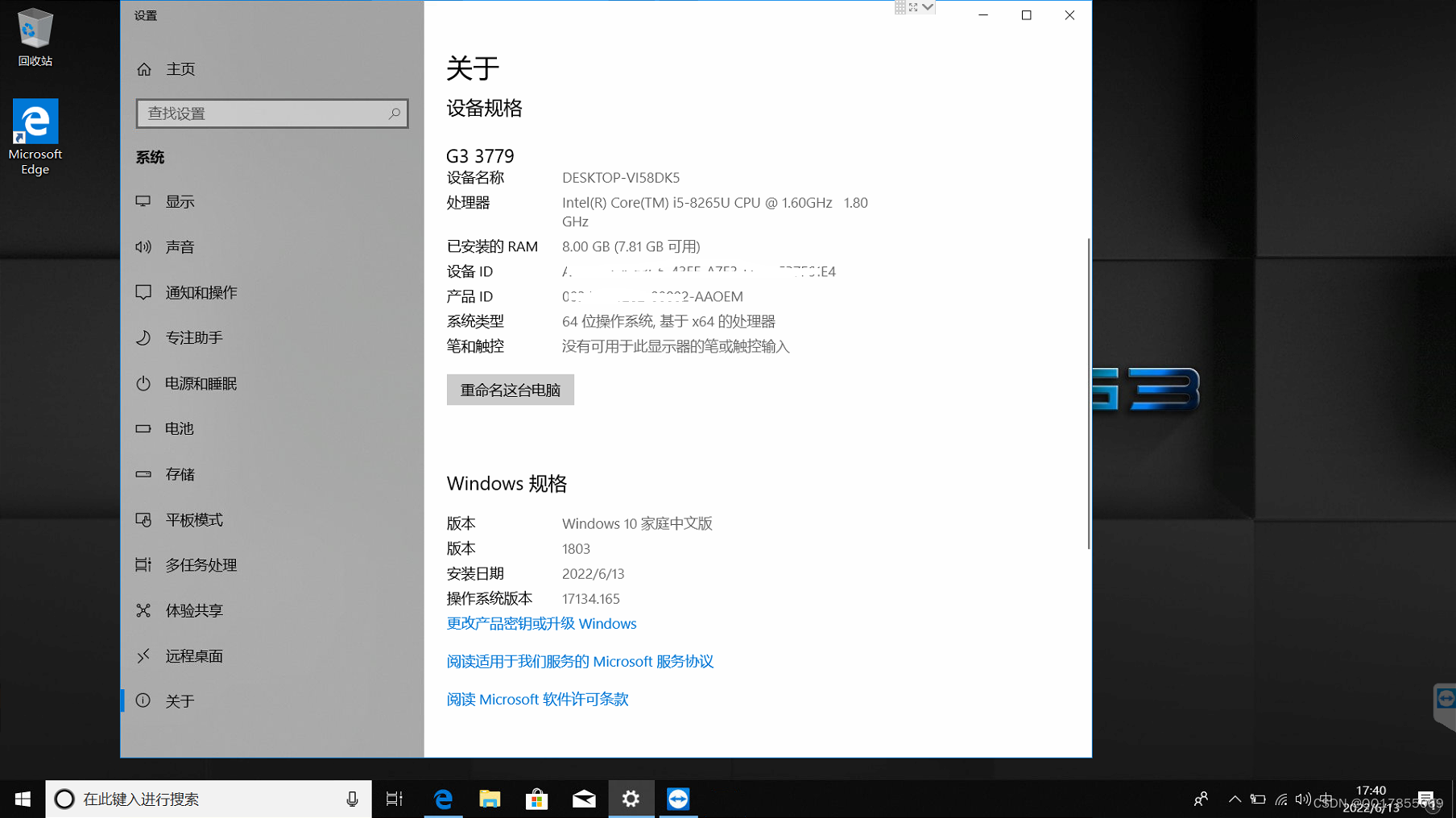Open 平板模式 settings

click(192, 519)
